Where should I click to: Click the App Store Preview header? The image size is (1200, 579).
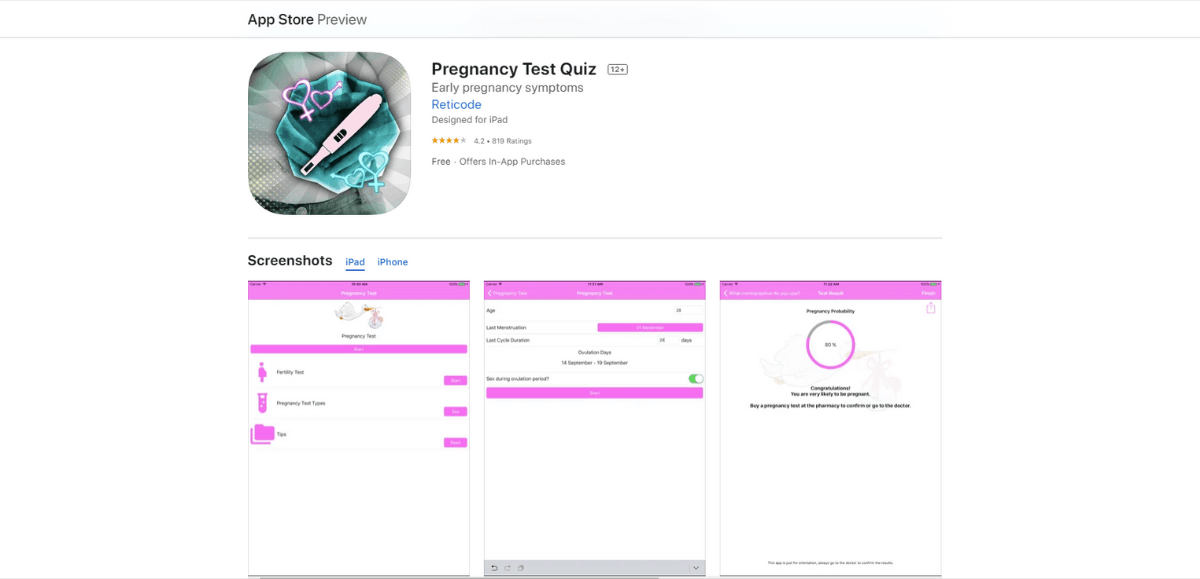click(307, 19)
